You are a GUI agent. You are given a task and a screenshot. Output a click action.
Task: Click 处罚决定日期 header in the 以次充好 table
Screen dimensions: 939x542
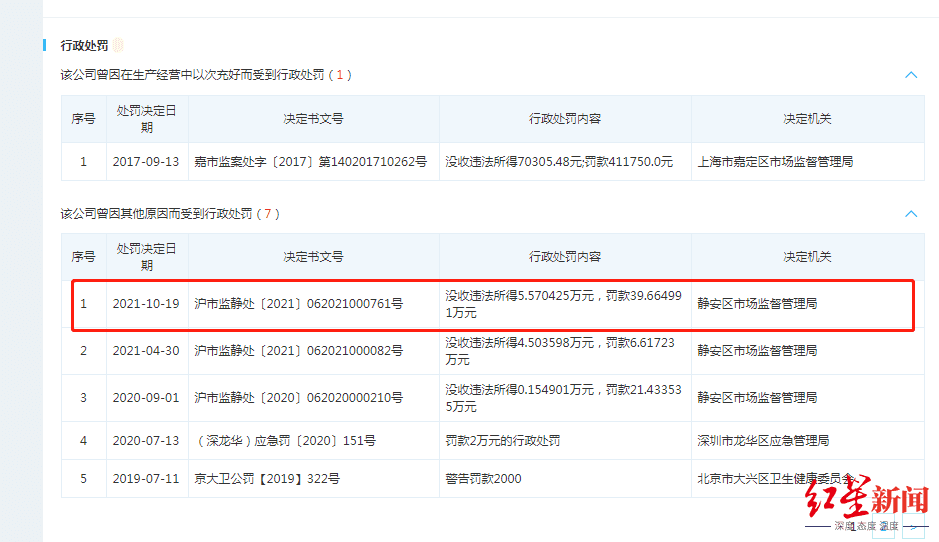point(147,119)
